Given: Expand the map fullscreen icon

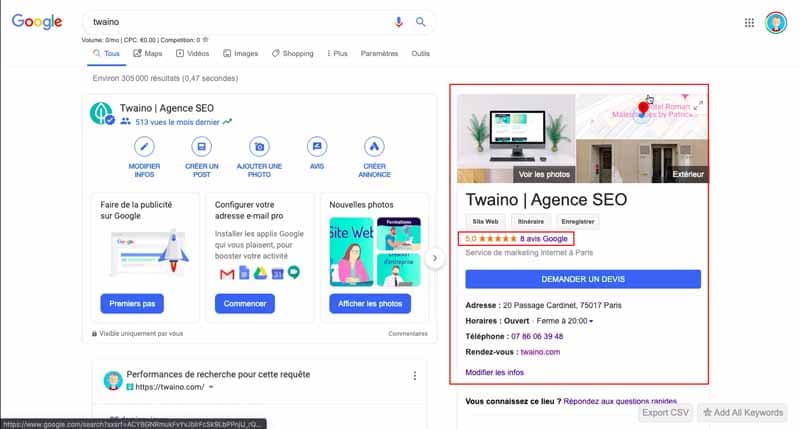Looking at the screenshot, I should (698, 106).
